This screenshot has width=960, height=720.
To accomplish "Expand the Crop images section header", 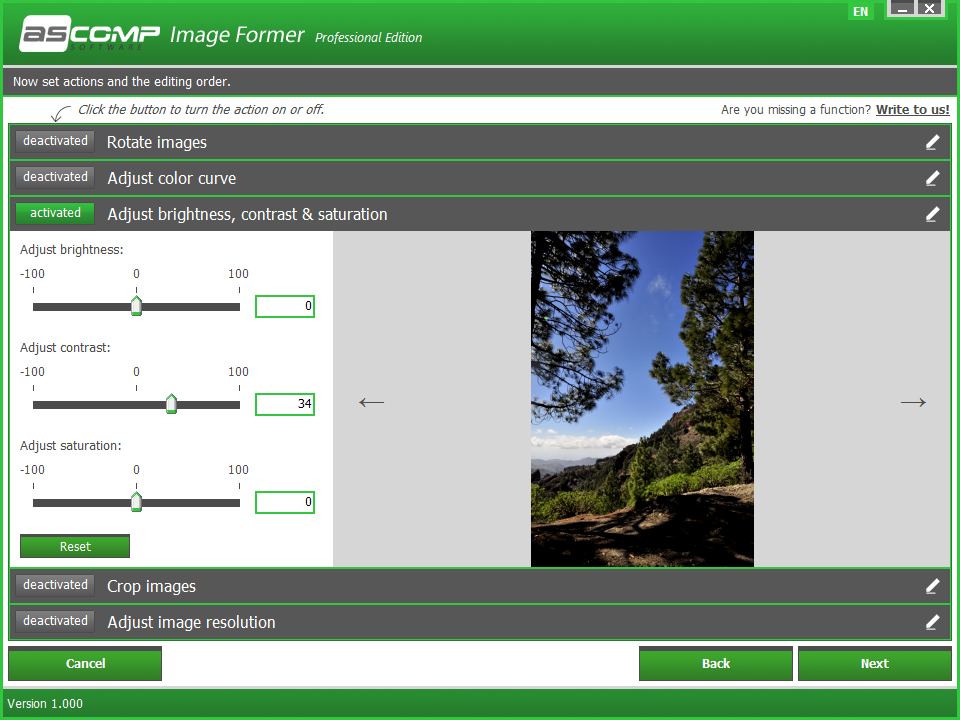I will point(480,586).
